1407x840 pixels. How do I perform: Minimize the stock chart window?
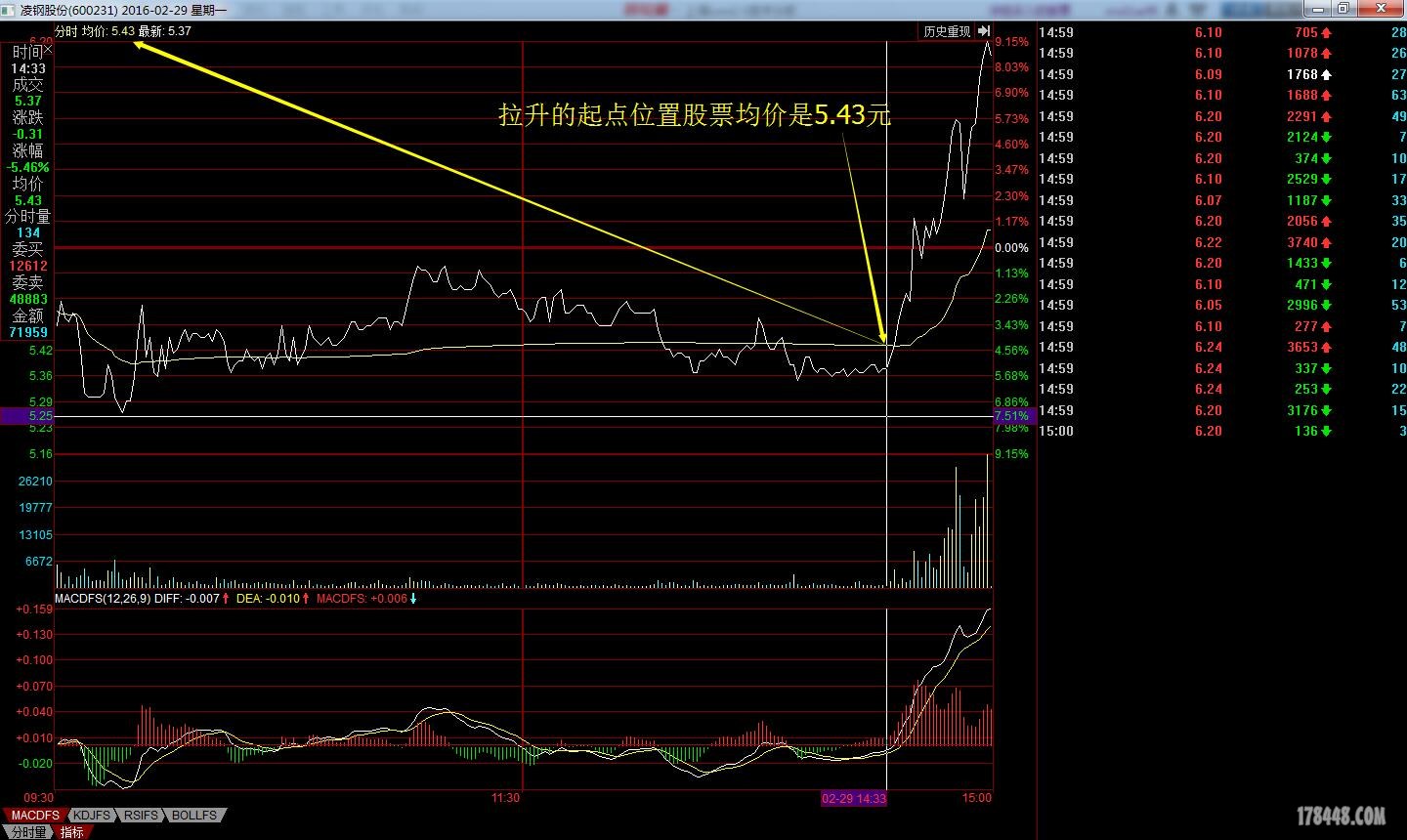[1320, 9]
